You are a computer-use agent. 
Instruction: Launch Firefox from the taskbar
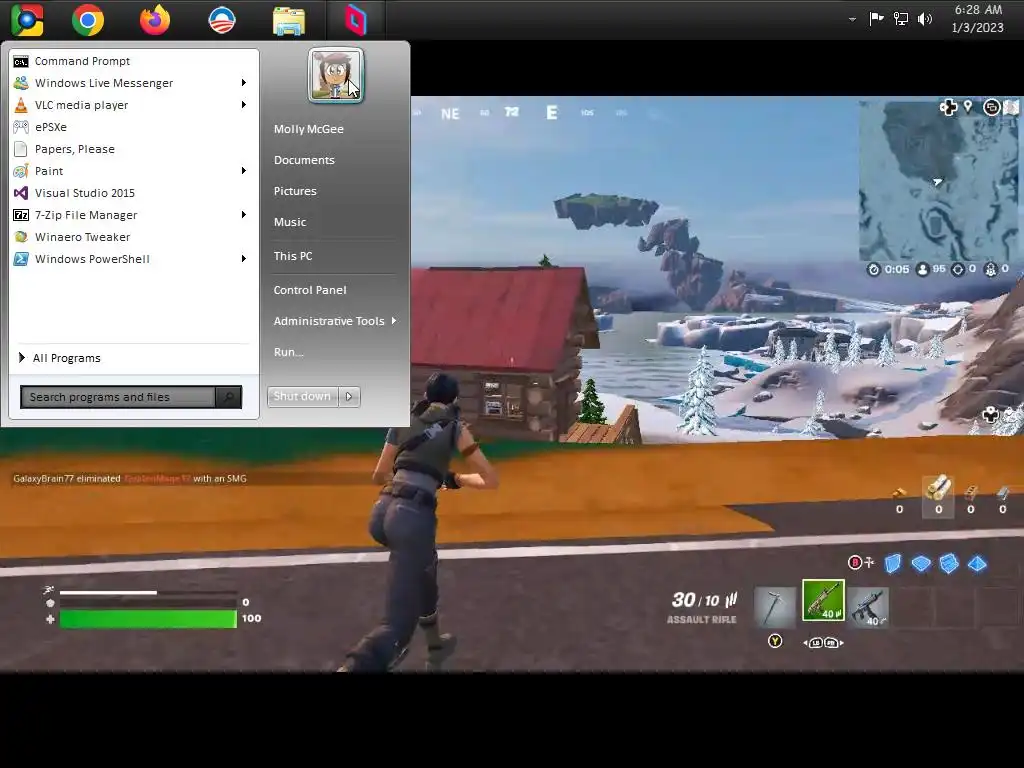coord(155,20)
